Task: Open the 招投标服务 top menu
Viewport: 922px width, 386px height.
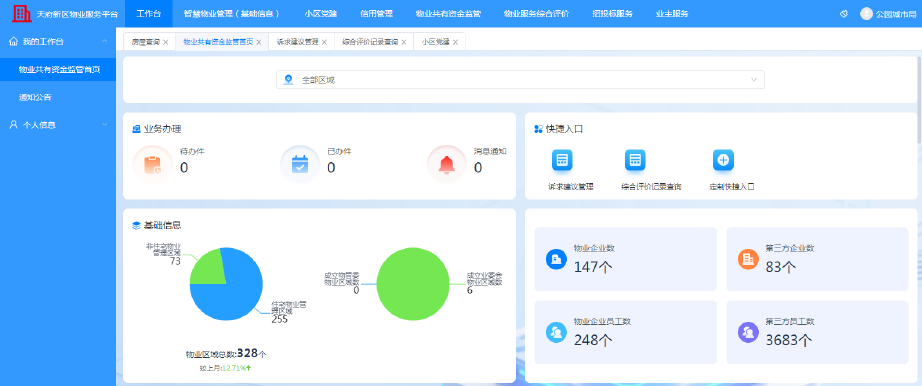Action: click(613, 14)
